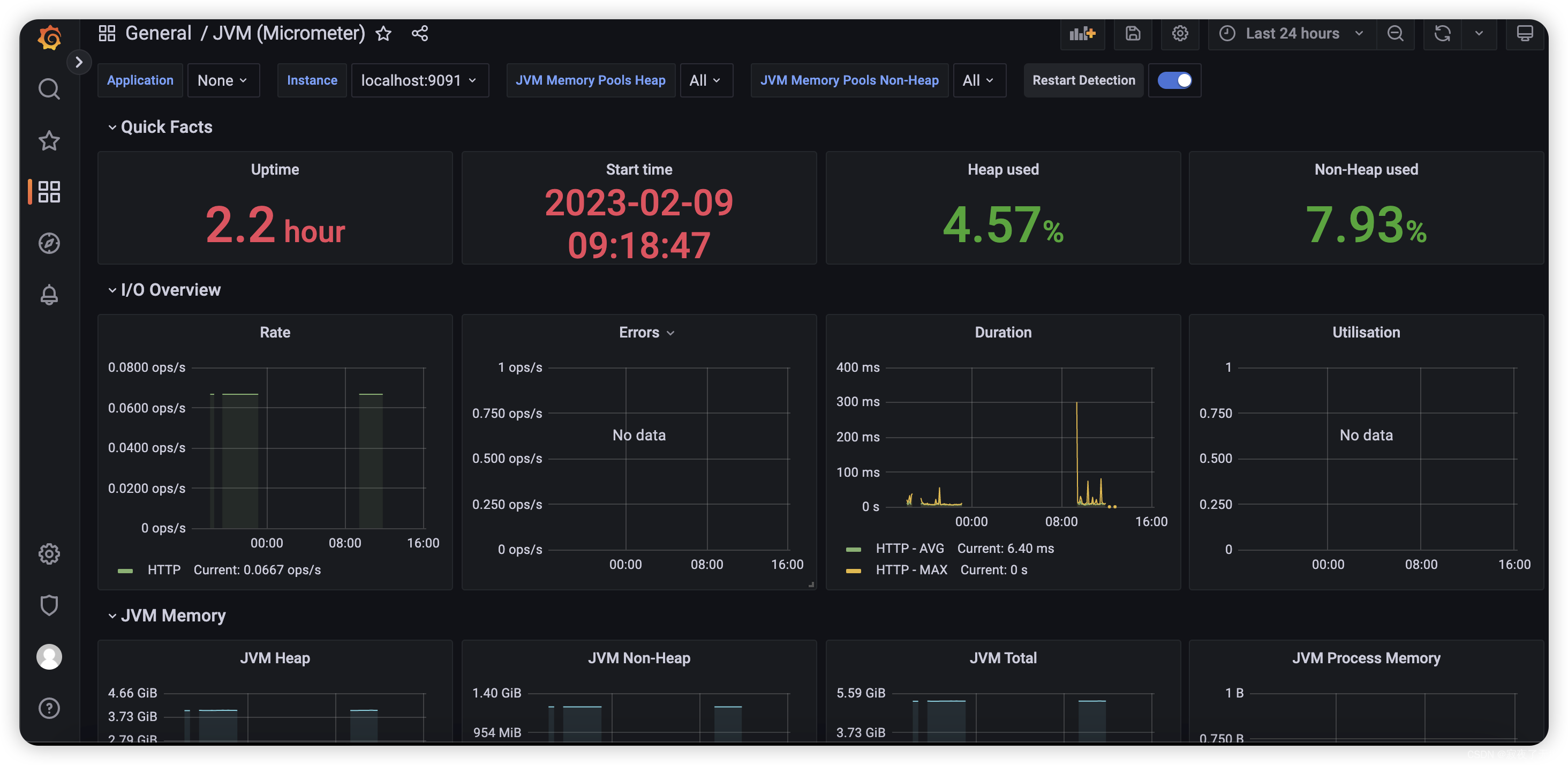Share the dashboard via share icon
This screenshot has width=1568, height=765.
point(420,34)
